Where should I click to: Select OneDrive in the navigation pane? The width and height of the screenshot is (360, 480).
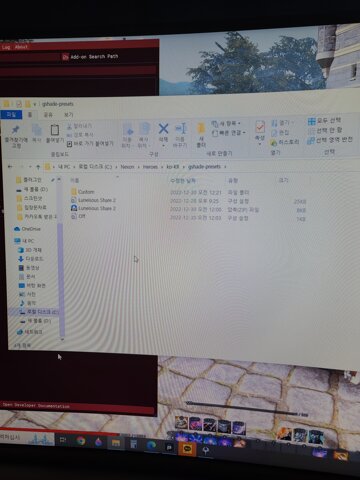[x=31, y=229]
